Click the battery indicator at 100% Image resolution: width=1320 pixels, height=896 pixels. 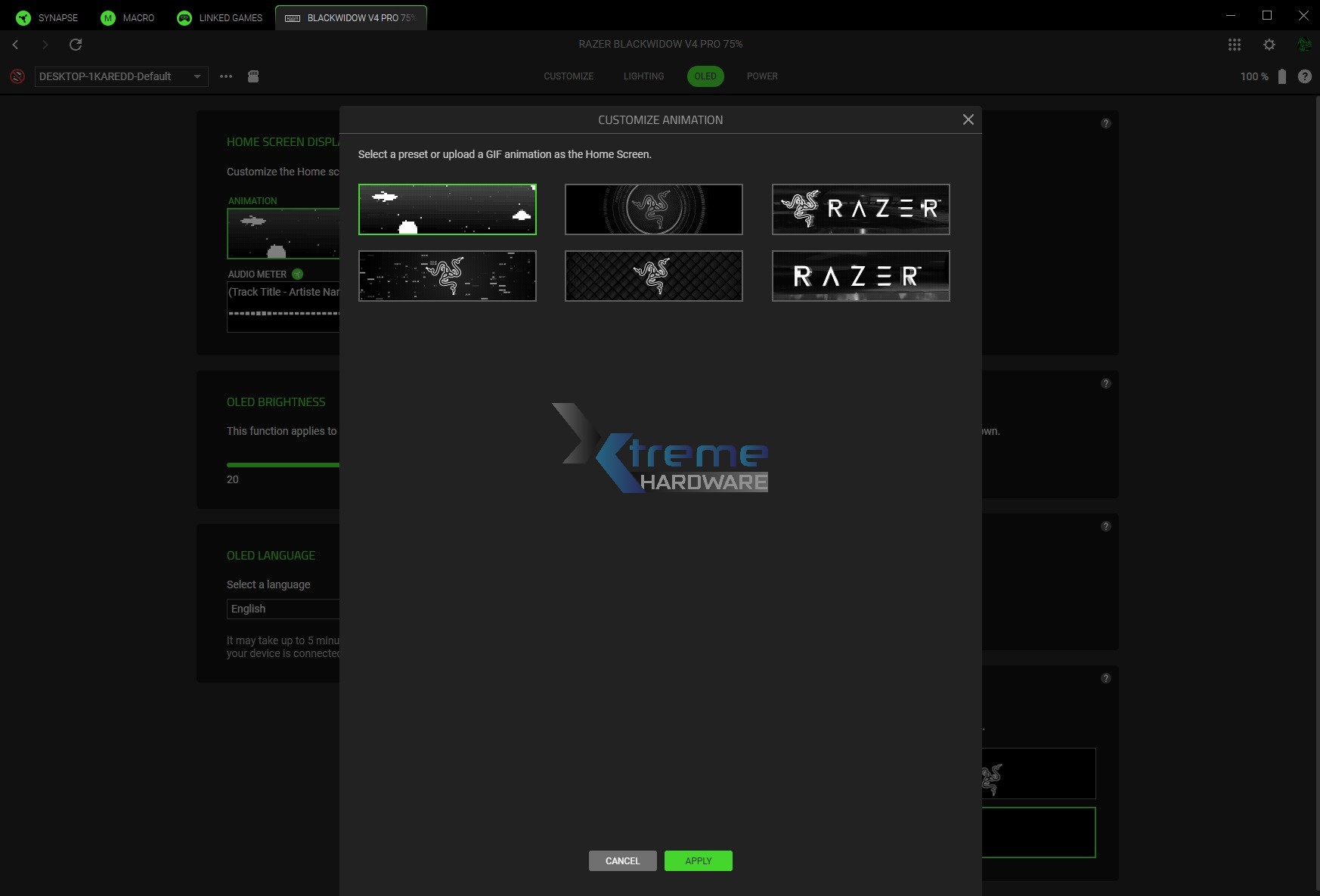(1281, 76)
